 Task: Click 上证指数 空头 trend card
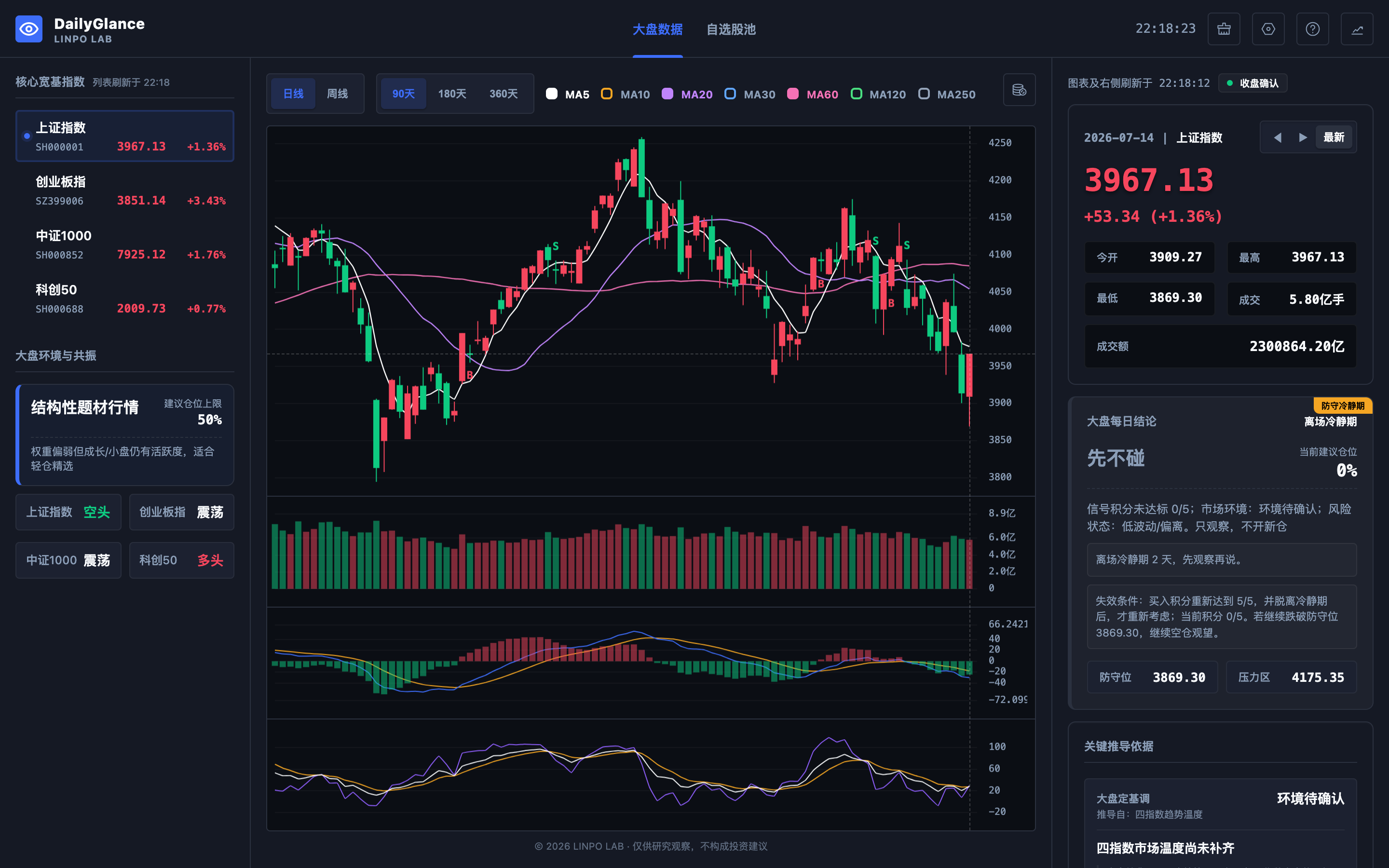[x=68, y=512]
